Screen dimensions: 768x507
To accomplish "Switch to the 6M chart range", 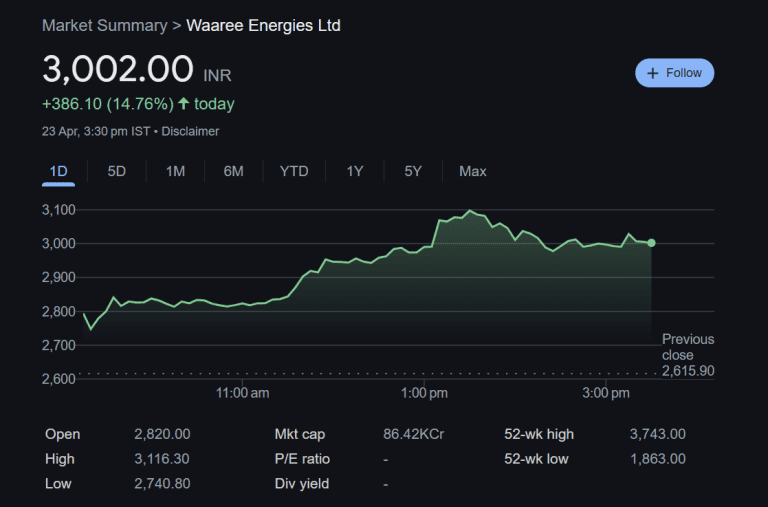I will pos(233,171).
